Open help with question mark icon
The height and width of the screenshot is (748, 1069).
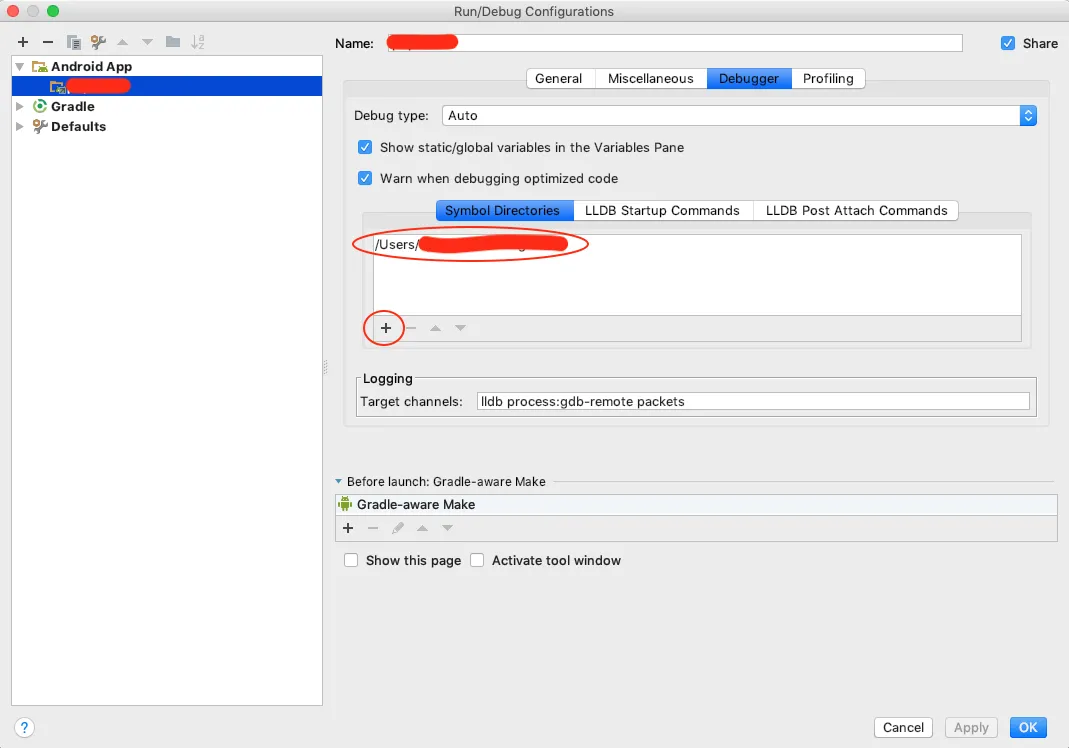click(x=24, y=728)
